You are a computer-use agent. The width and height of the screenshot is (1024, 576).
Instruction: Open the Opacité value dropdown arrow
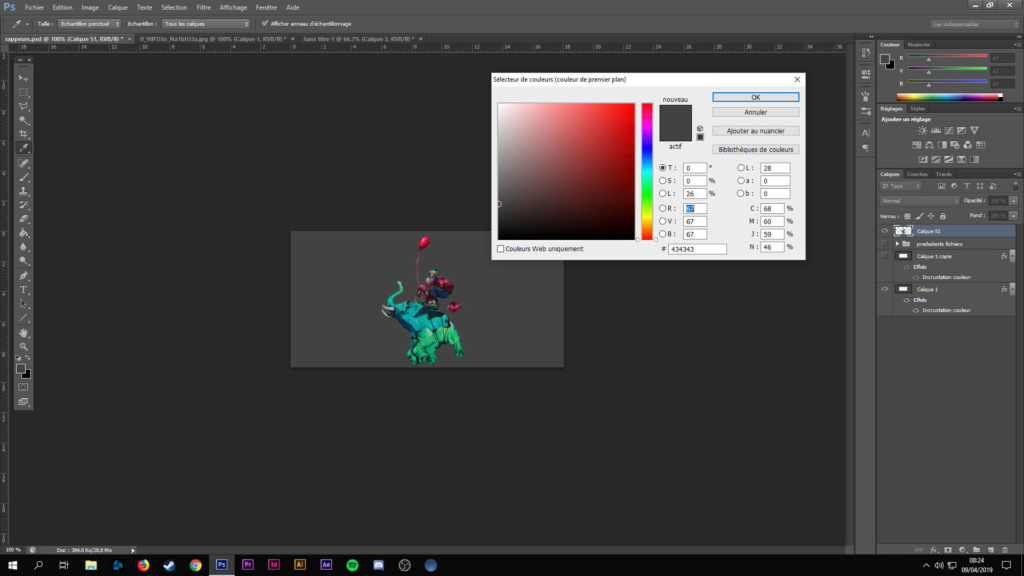click(x=1014, y=201)
